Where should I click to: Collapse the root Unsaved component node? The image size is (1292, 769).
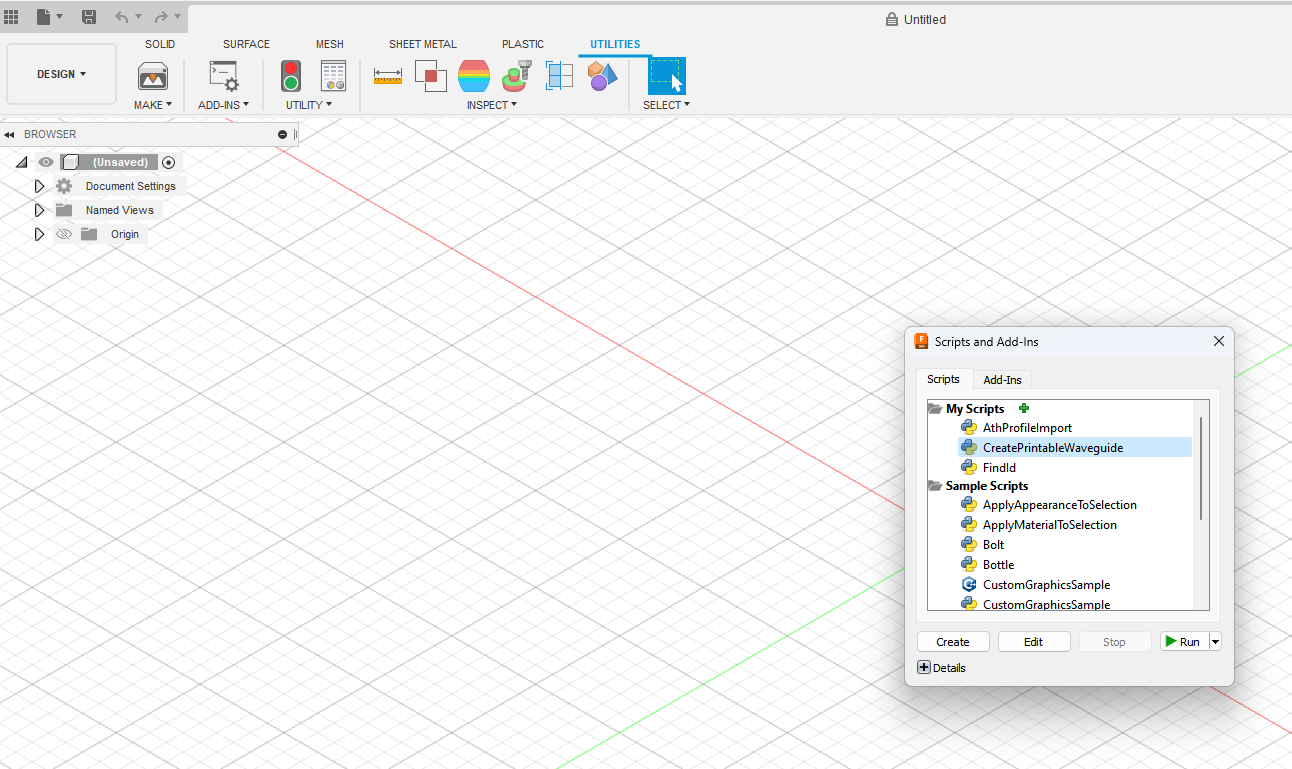point(21,162)
